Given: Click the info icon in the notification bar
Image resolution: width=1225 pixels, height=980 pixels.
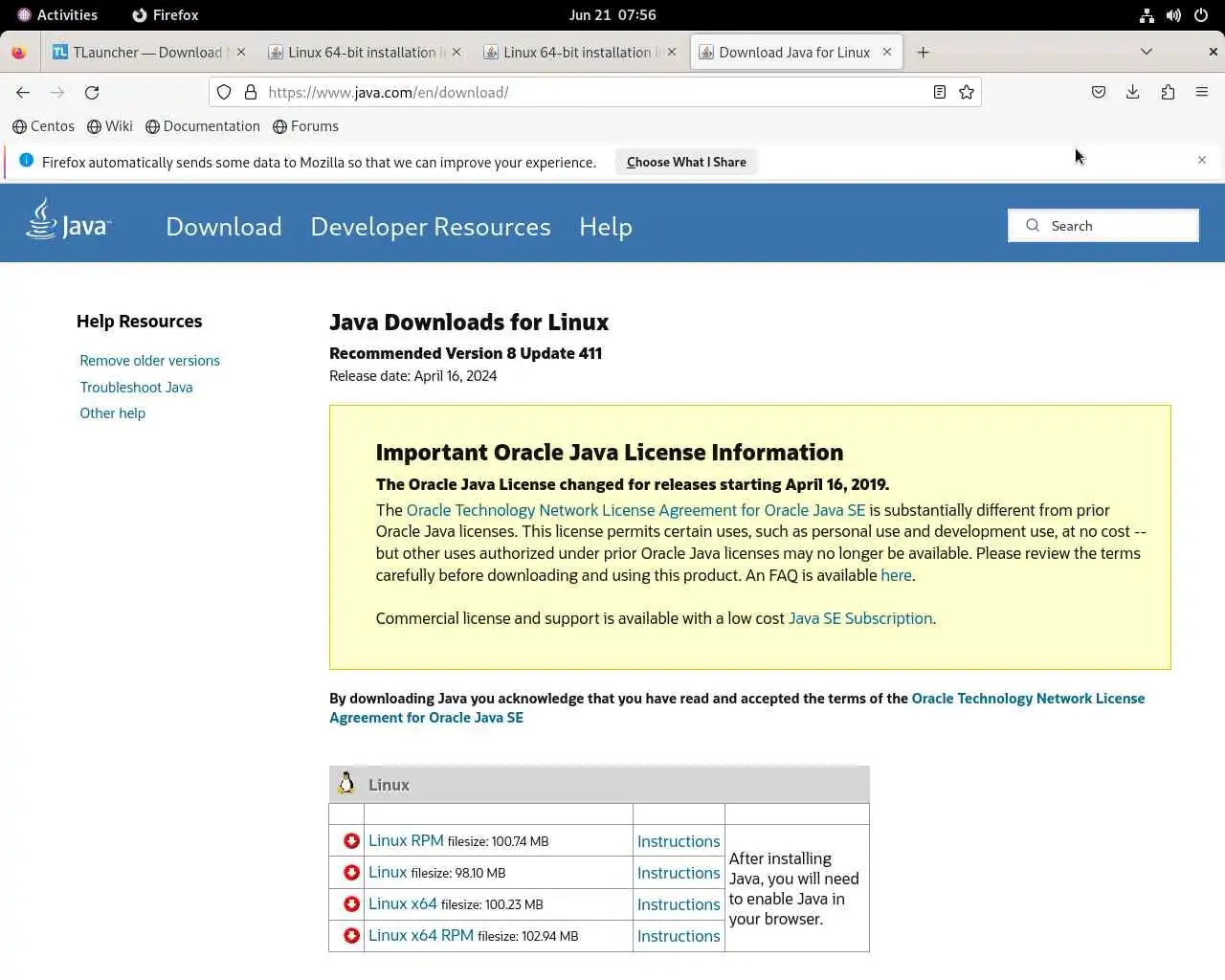Looking at the screenshot, I should tap(27, 160).
